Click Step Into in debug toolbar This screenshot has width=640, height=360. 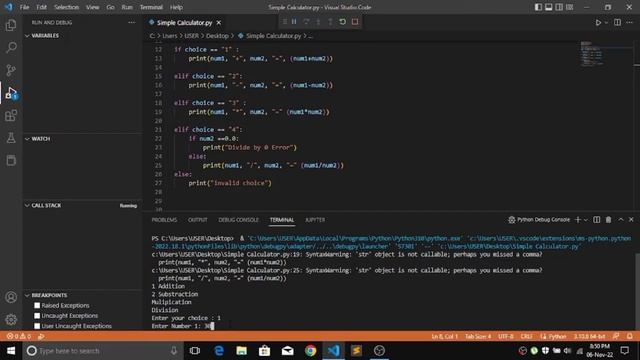pos(318,22)
